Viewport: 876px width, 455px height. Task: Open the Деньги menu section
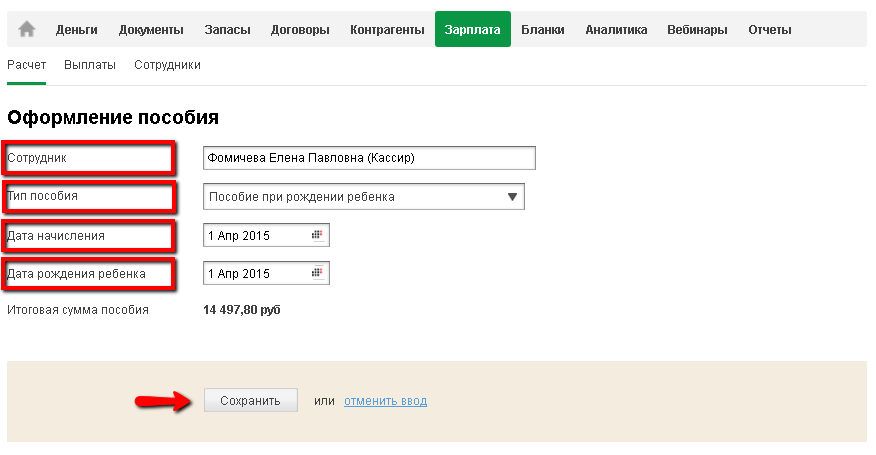[77, 29]
